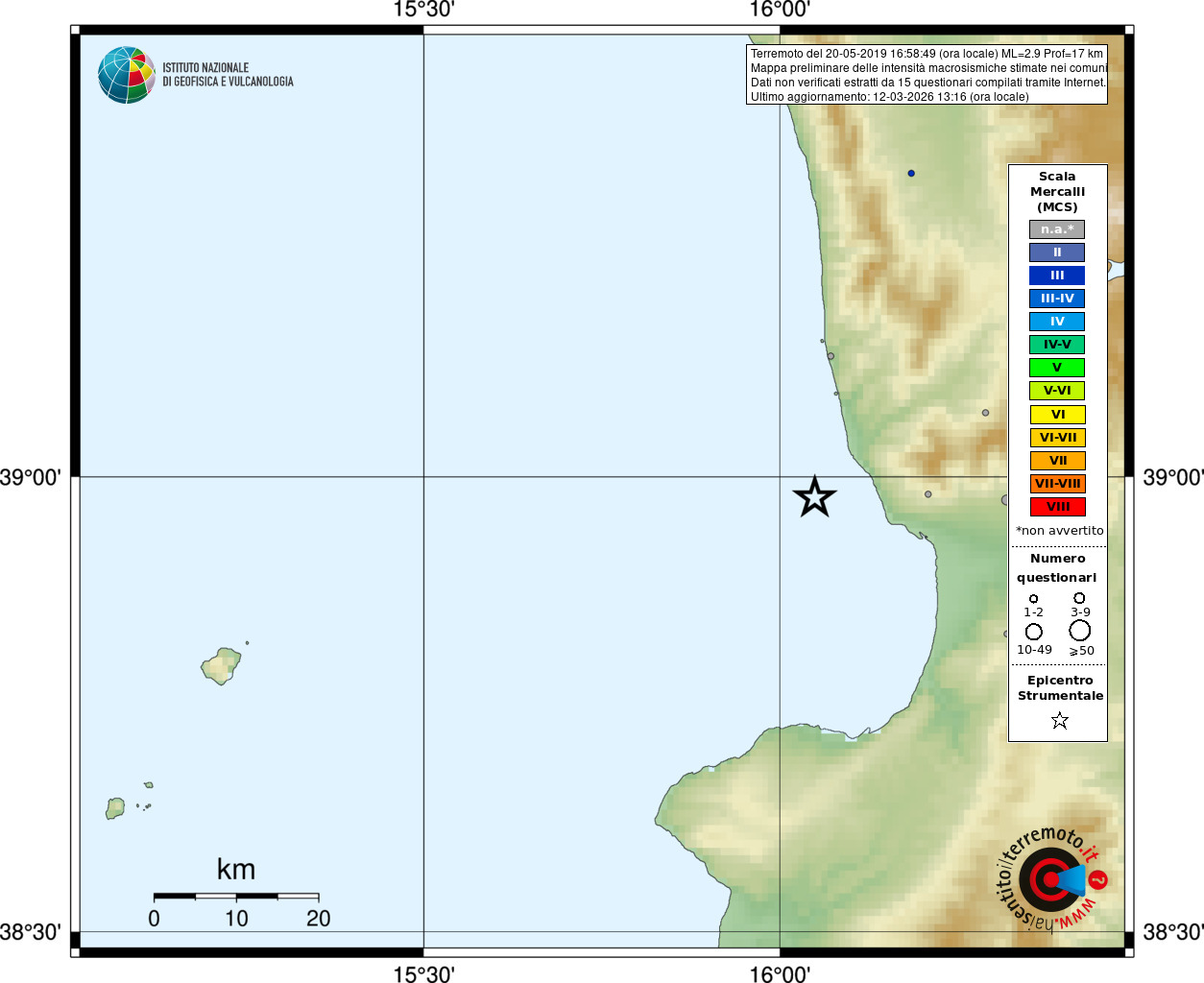Screen dimensions: 1204x983
Task: Click the scale bar value 20
Action: pos(319,919)
